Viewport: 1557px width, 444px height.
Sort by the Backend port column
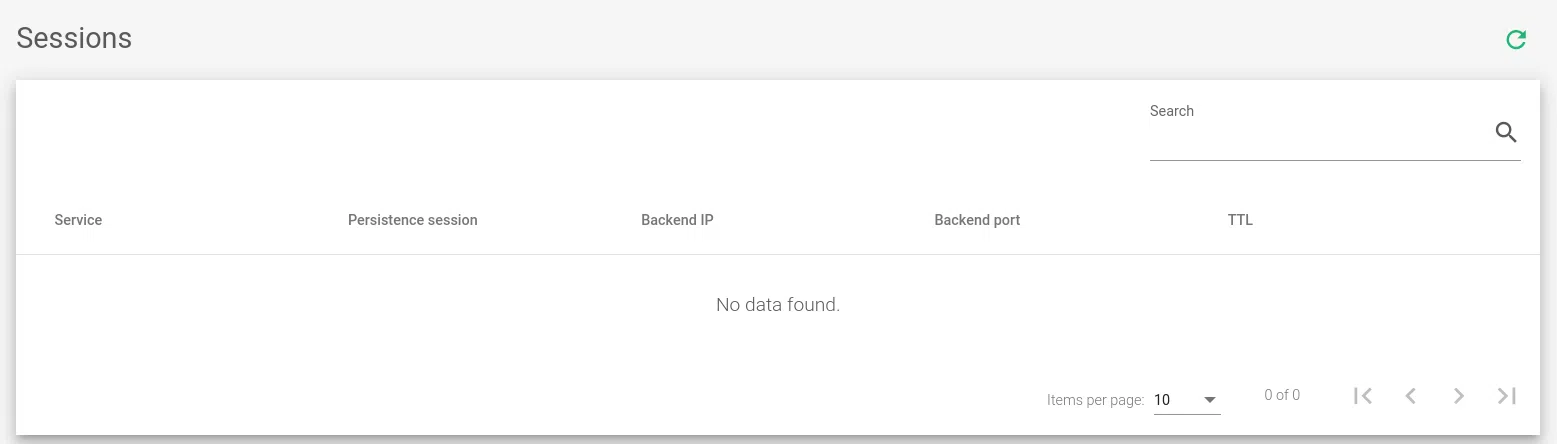(977, 220)
